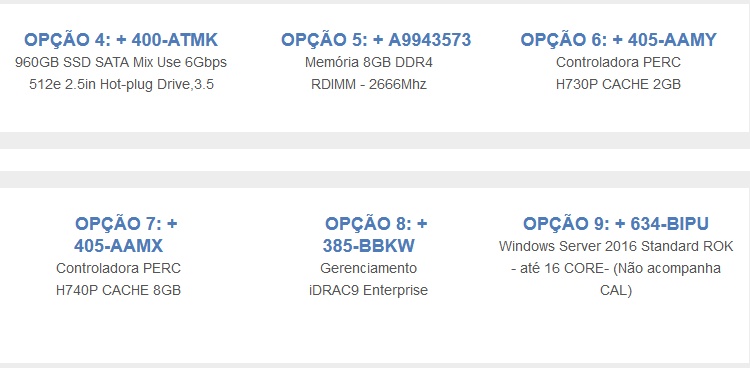Click the 385-BBKW part number line
This screenshot has width=750, height=368.
point(369,246)
